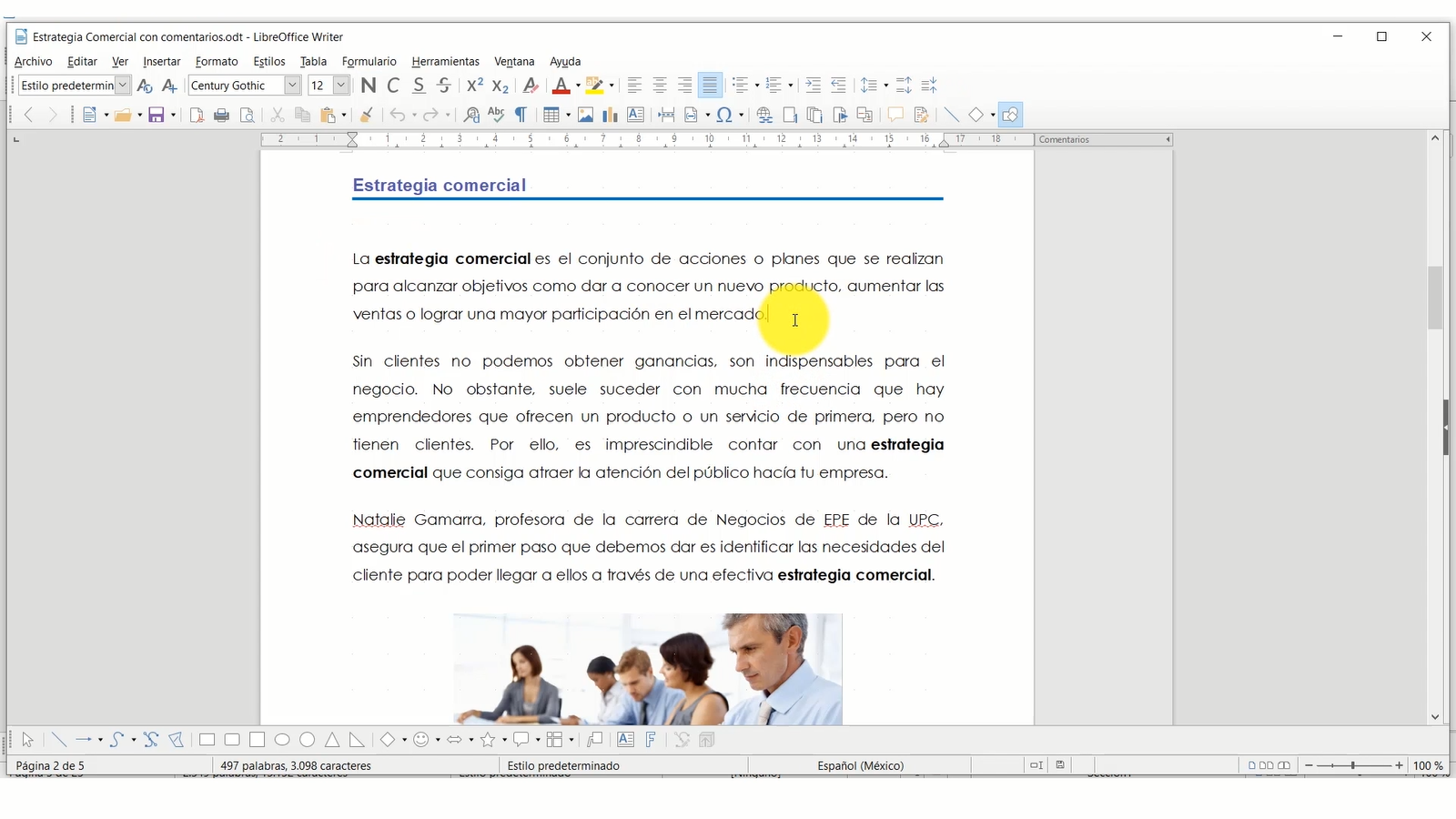Toggle subscript formatting
1456x819 pixels.
pos(500,86)
